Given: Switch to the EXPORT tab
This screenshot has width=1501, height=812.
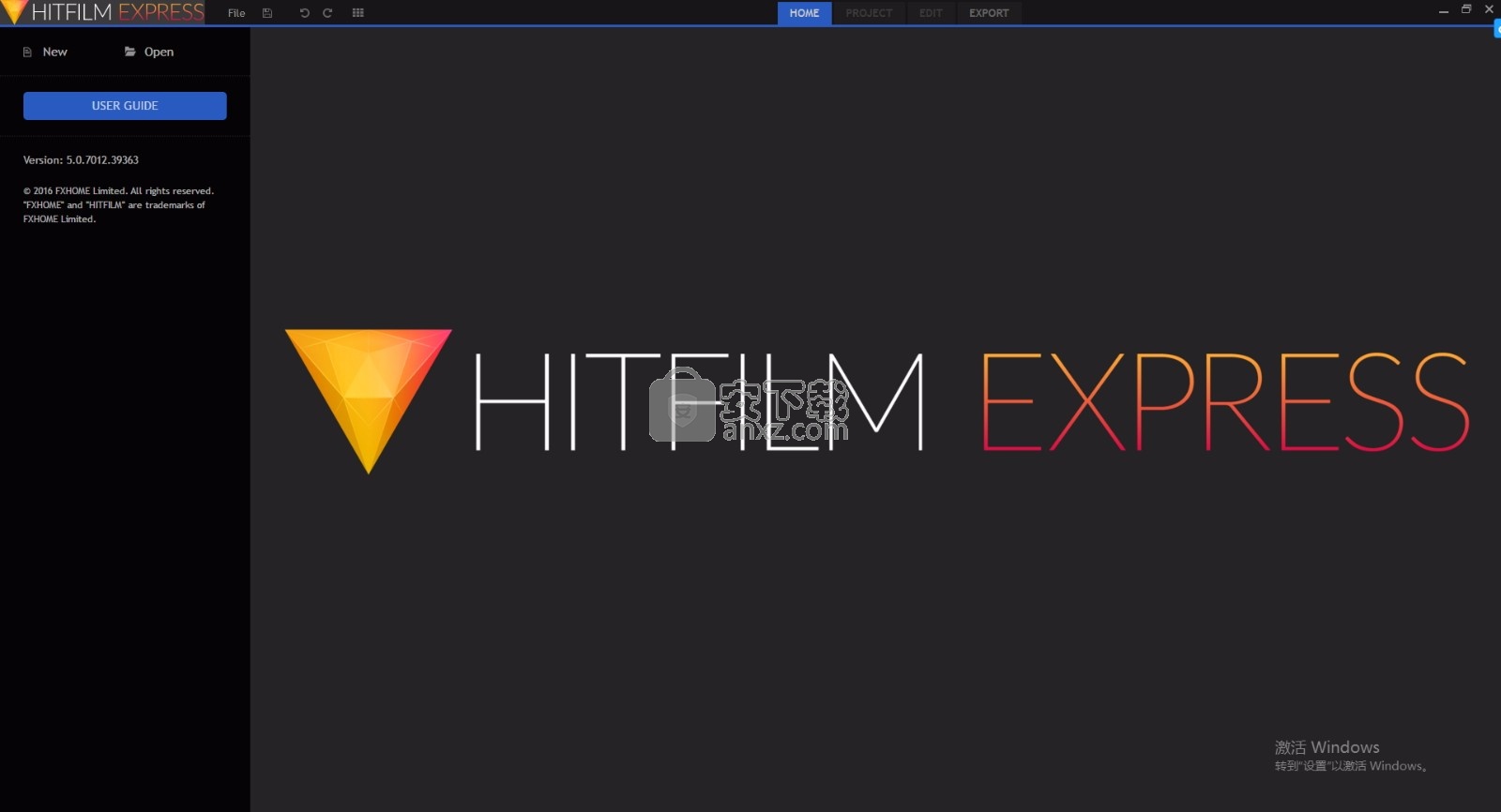Looking at the screenshot, I should coord(989,13).
